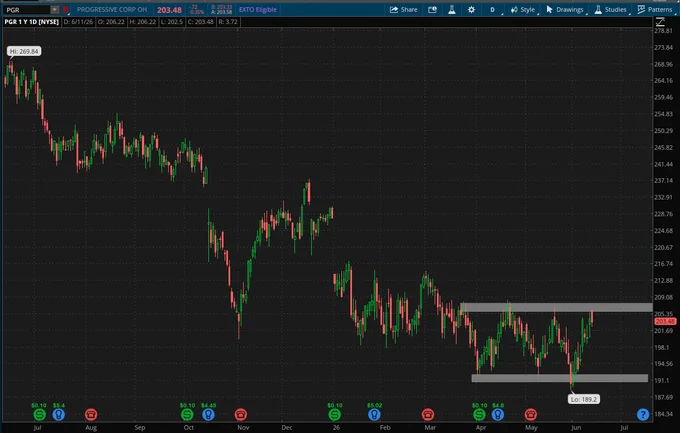Click the Lo: 189.2 bubble
The image size is (680, 433).
coord(584,399)
